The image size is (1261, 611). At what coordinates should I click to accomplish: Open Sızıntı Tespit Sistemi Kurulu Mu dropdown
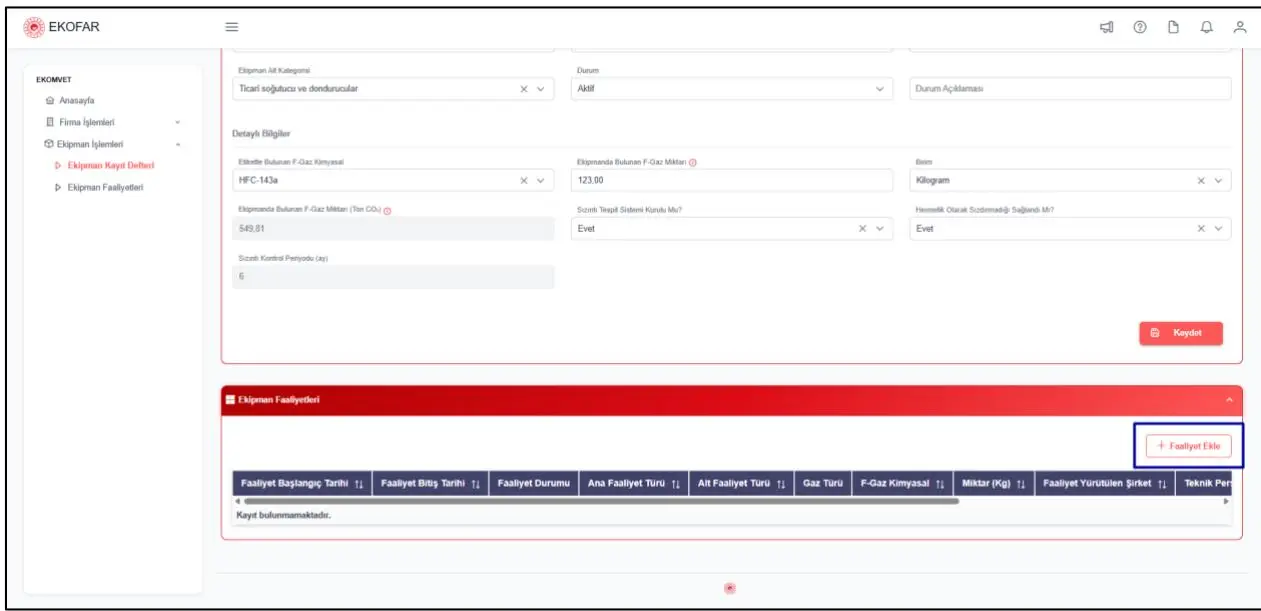[x=880, y=228]
